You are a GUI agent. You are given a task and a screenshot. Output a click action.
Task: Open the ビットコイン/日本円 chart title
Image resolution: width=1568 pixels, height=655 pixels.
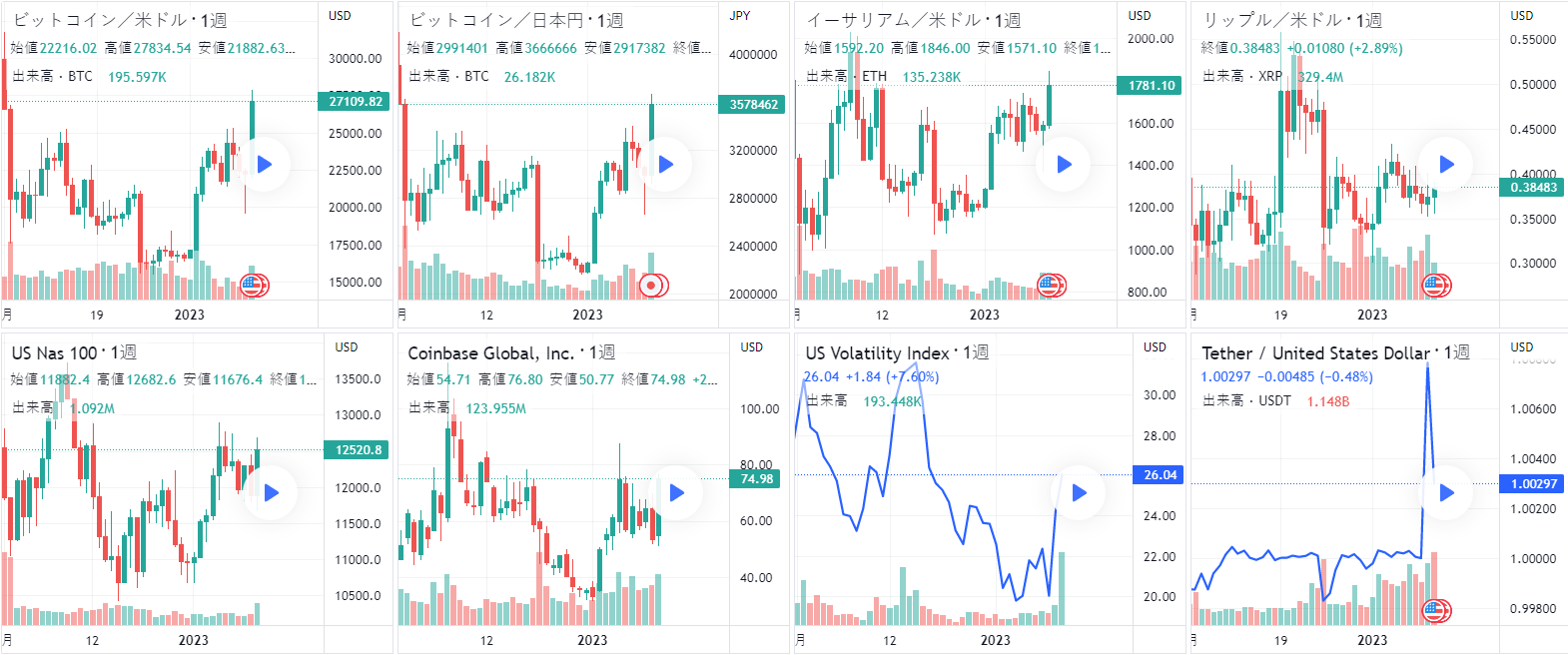[x=515, y=20]
